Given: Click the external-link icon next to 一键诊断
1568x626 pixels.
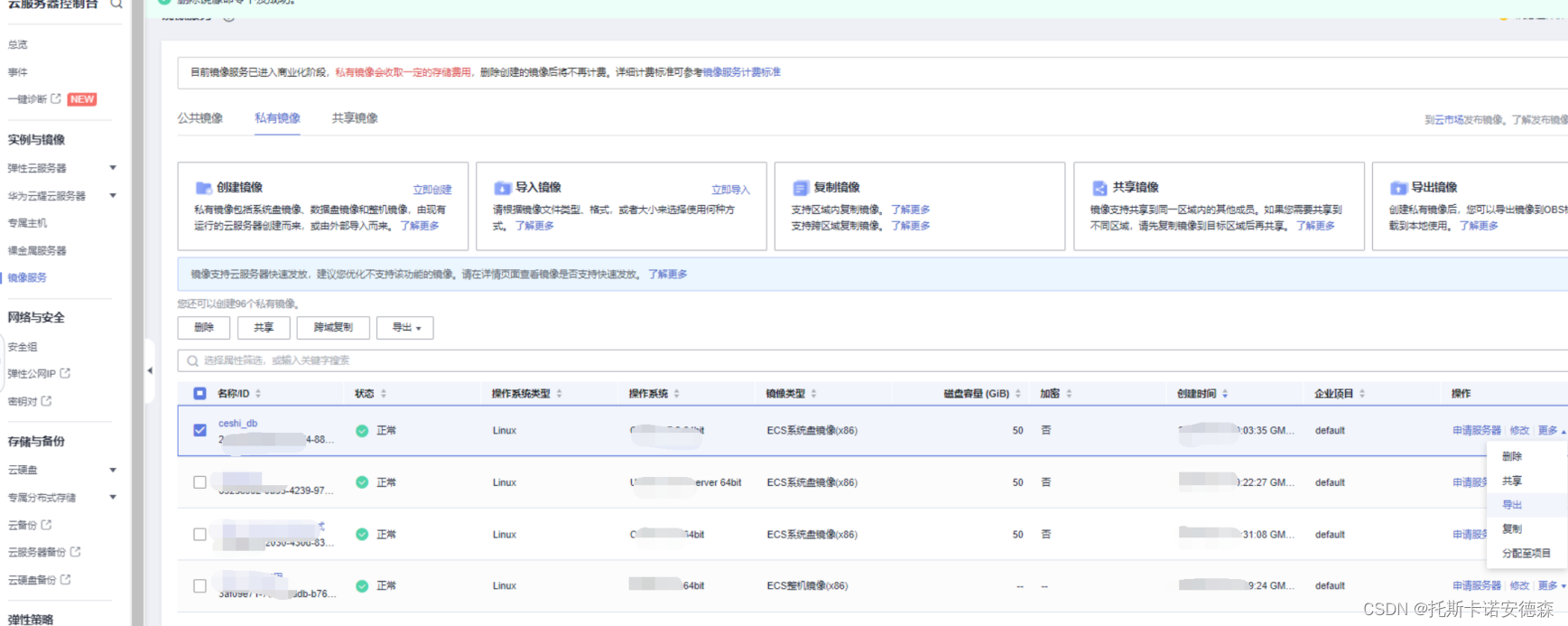Looking at the screenshot, I should click(x=56, y=98).
